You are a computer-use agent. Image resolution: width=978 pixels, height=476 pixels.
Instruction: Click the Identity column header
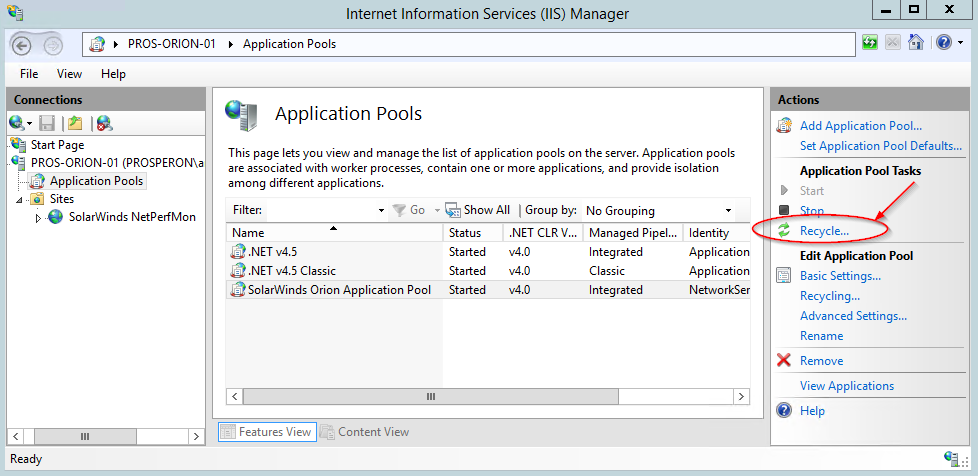pyautogui.click(x=717, y=233)
